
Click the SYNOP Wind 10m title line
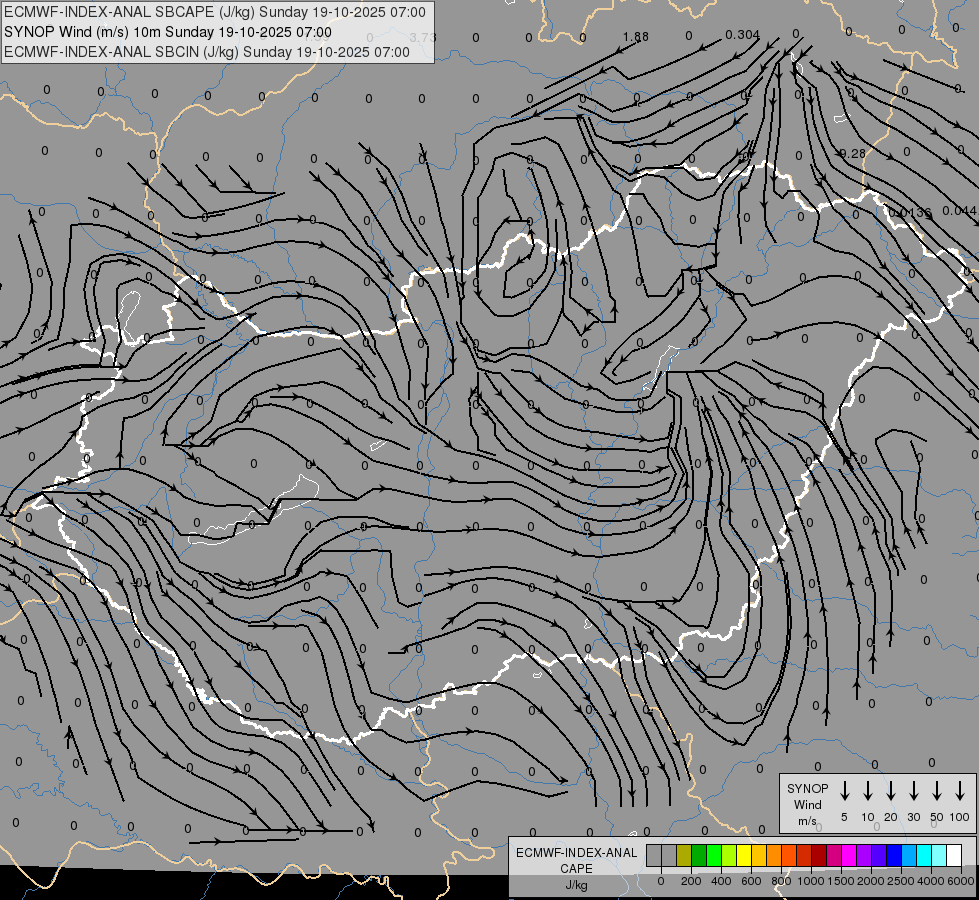pyautogui.click(x=167, y=32)
